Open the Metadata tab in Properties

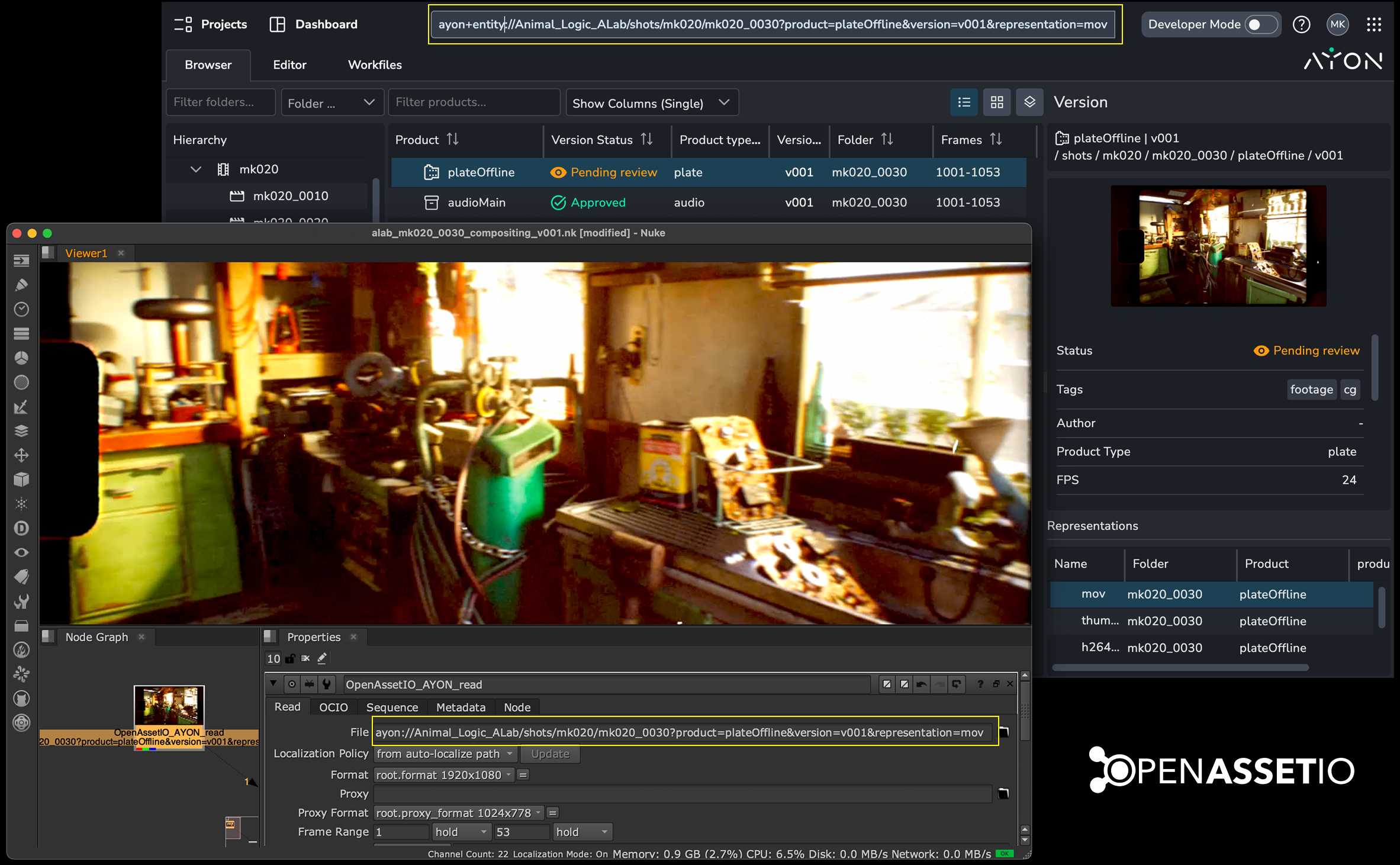[460, 707]
